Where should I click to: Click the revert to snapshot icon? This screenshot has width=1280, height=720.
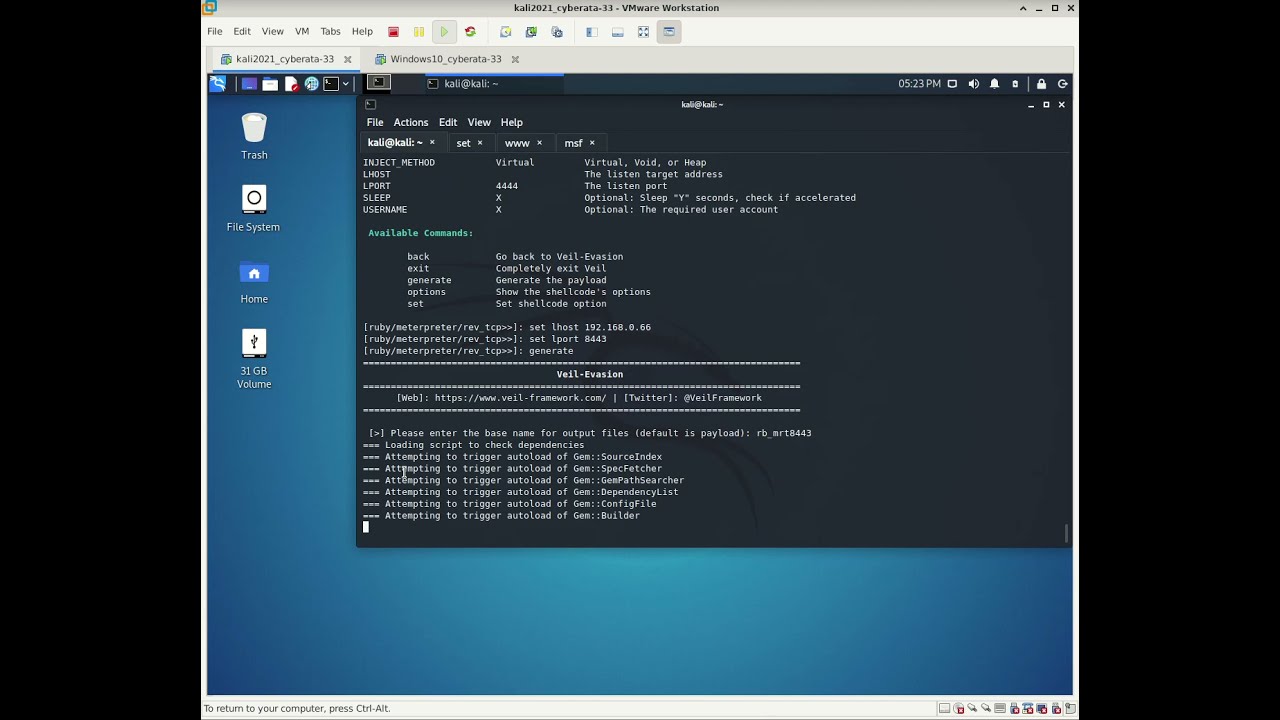click(x=531, y=32)
